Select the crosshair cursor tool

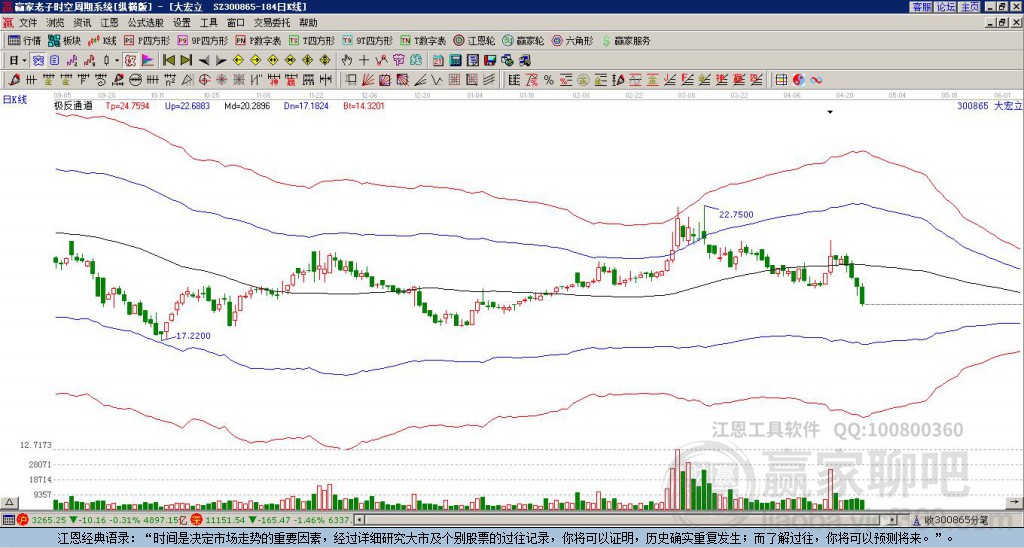[364, 61]
